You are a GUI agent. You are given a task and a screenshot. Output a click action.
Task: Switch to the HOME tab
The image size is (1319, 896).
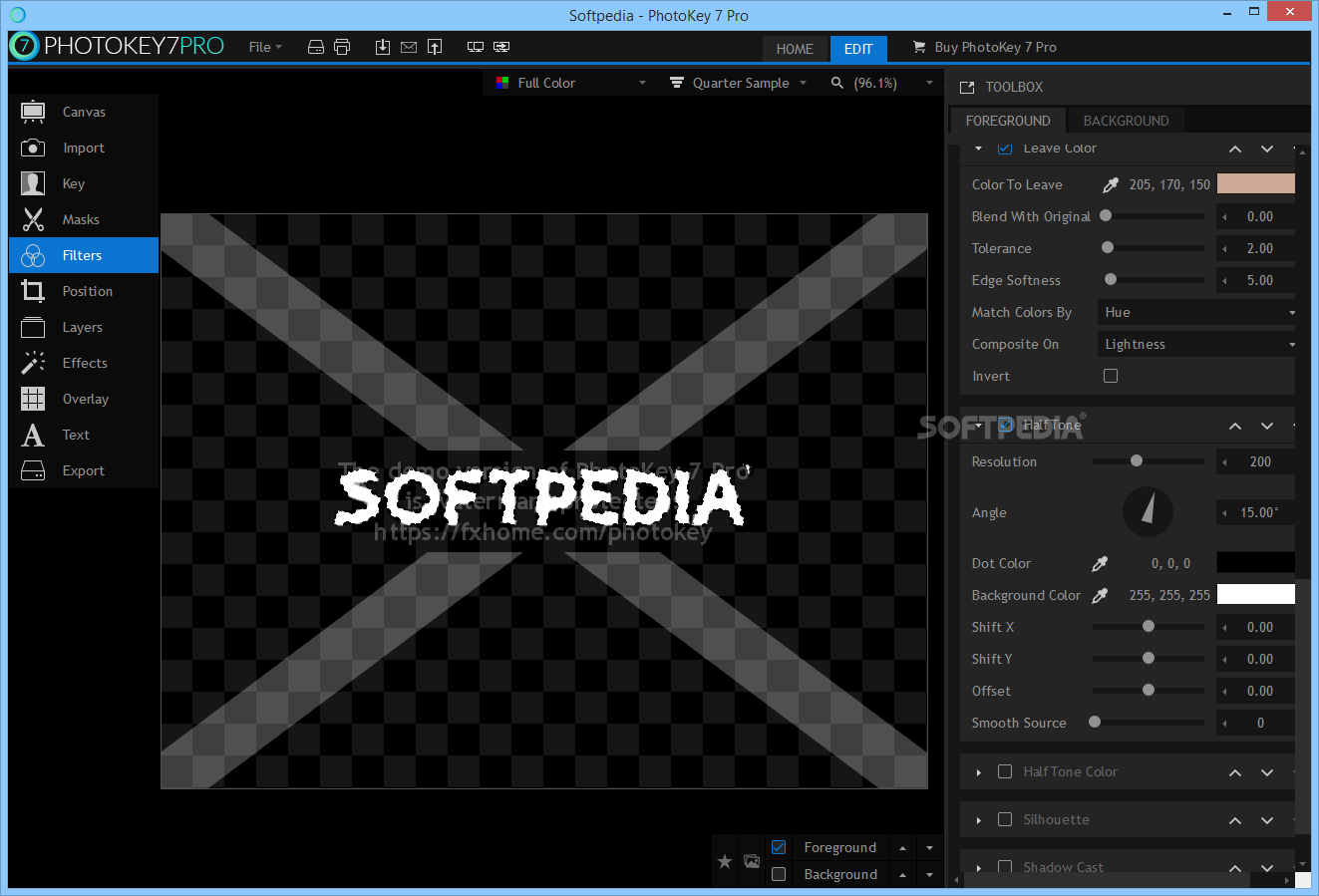click(795, 49)
